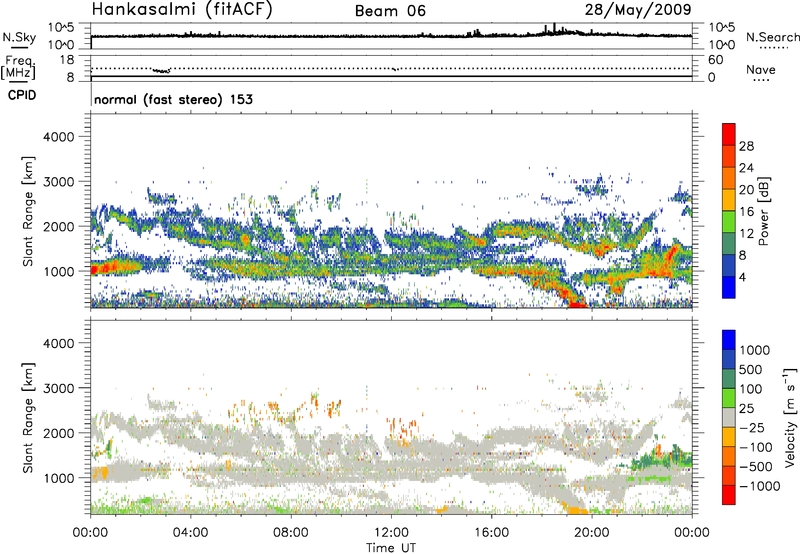
Task: Click the 4000 tick of the velocity panel
Action: point(58,344)
